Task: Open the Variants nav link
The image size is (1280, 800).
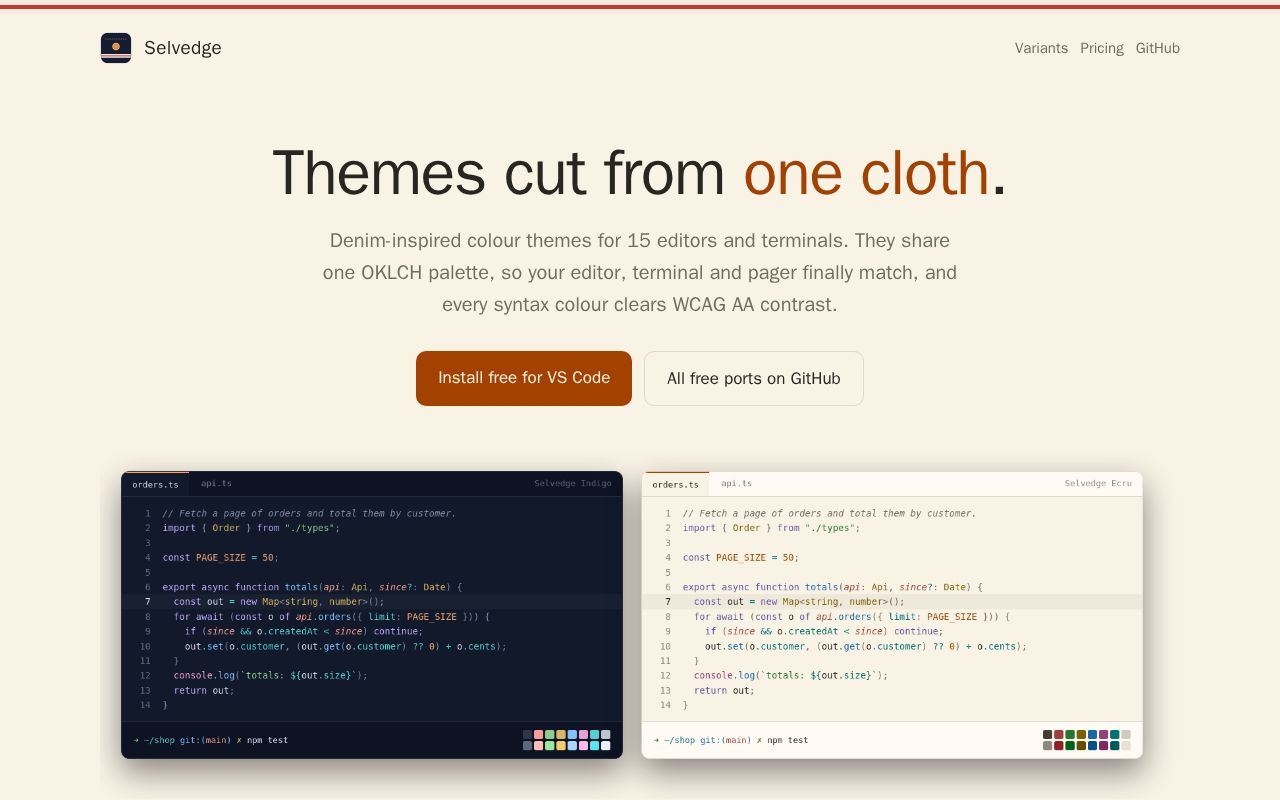Action: tap(1041, 48)
